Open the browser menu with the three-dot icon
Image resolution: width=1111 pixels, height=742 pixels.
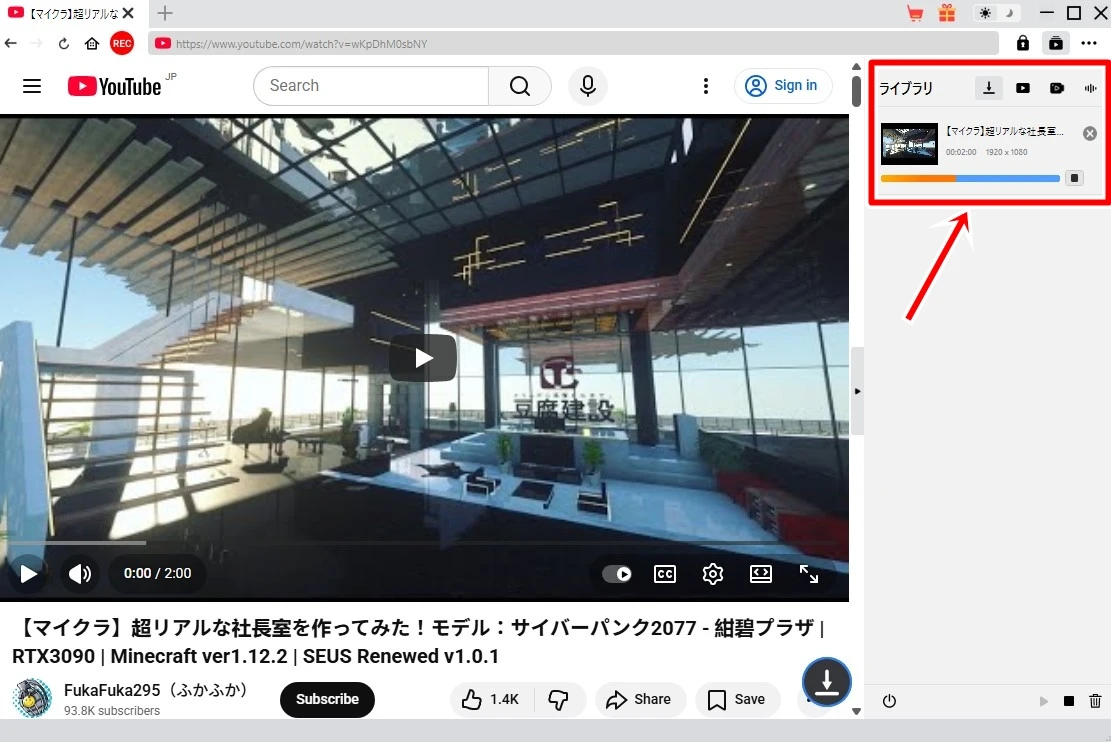pos(1090,43)
